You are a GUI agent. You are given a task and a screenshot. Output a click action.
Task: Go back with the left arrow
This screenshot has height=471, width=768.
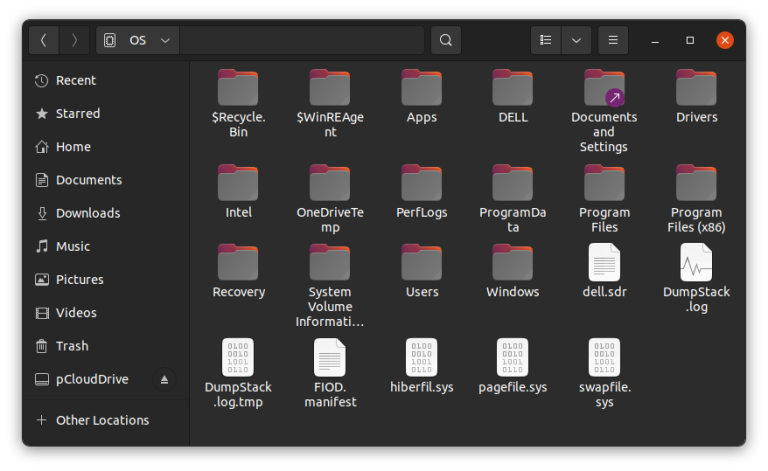pos(44,40)
